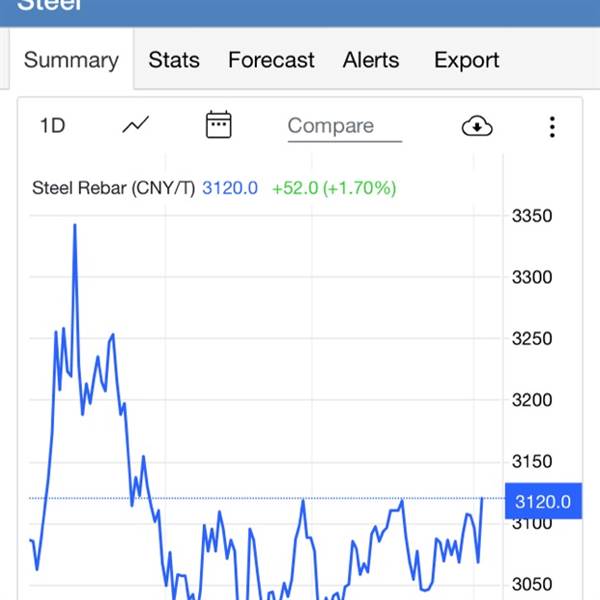Open the three-dot more options menu
This screenshot has width=600, height=600.
click(552, 126)
